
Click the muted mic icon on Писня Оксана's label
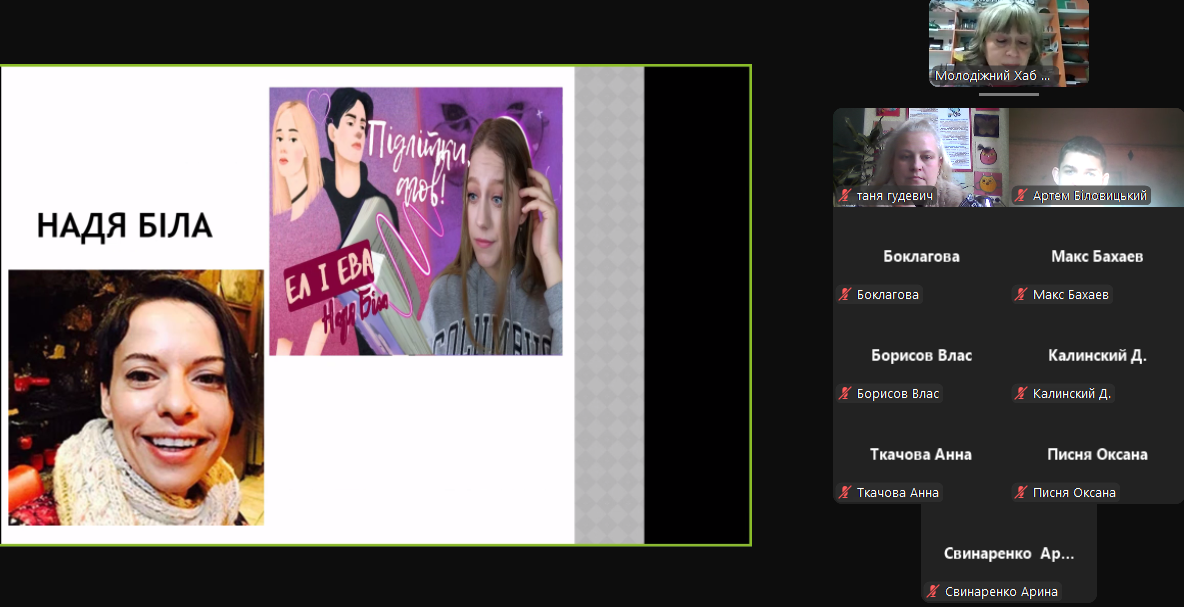click(1021, 493)
